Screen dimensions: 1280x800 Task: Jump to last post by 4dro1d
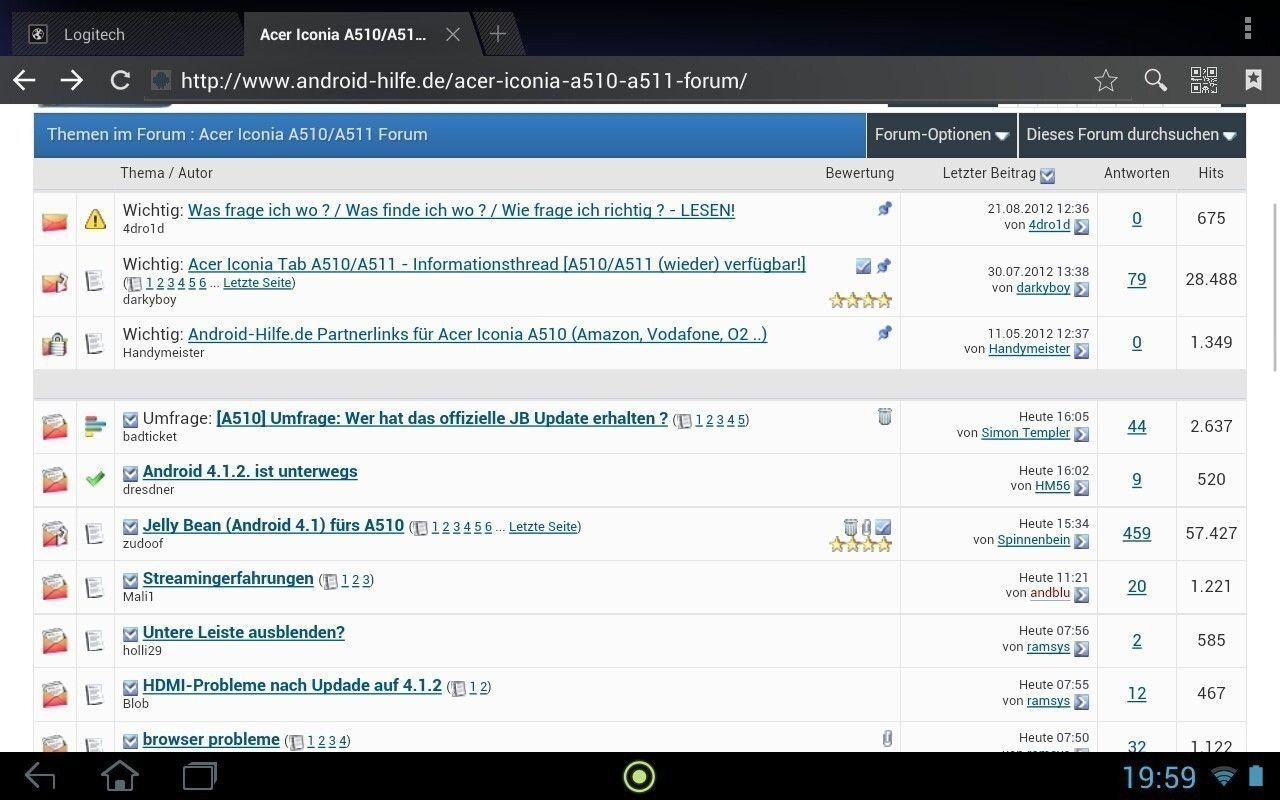(1081, 227)
